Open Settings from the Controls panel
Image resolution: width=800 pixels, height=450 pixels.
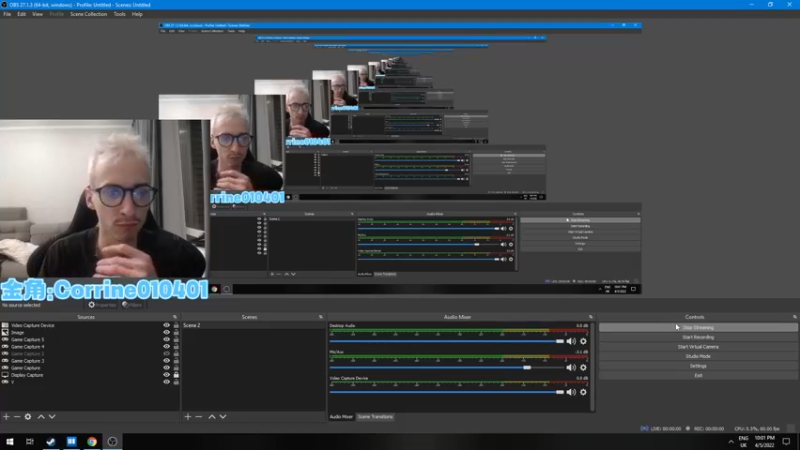(x=698, y=366)
